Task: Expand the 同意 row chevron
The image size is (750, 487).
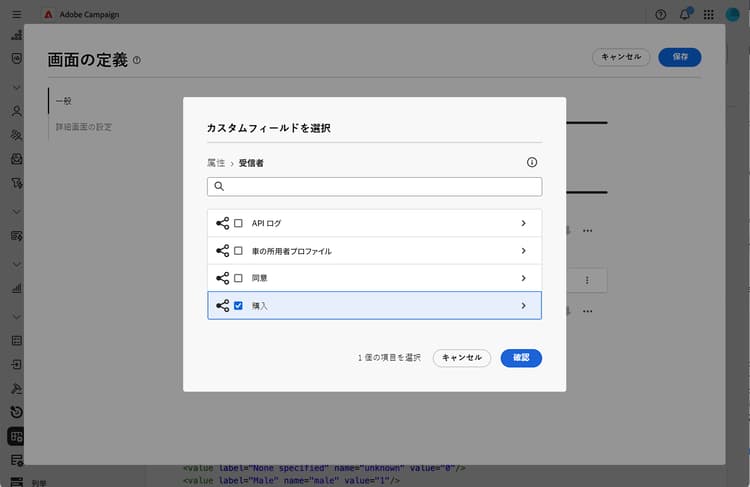Action: (x=523, y=278)
